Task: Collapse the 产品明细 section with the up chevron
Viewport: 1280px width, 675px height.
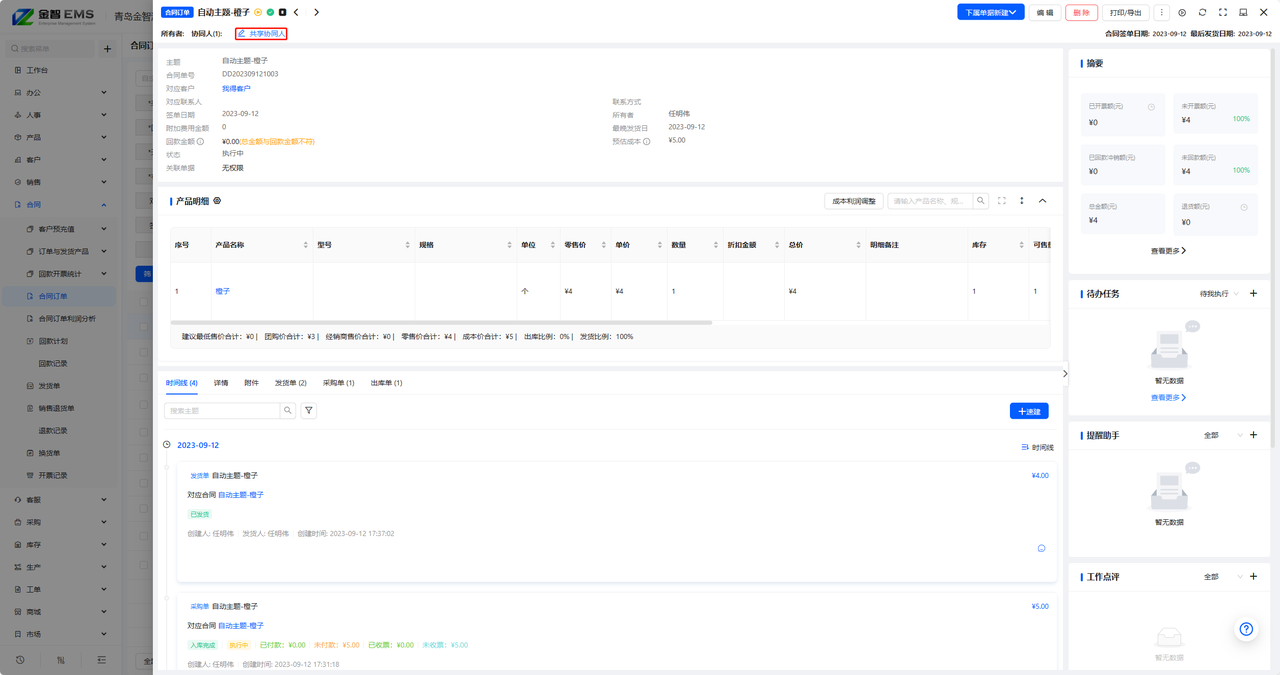Action: (x=1042, y=201)
